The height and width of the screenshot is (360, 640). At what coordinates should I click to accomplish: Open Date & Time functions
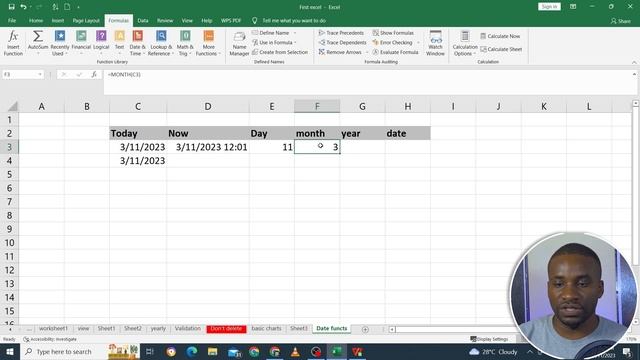(x=137, y=43)
